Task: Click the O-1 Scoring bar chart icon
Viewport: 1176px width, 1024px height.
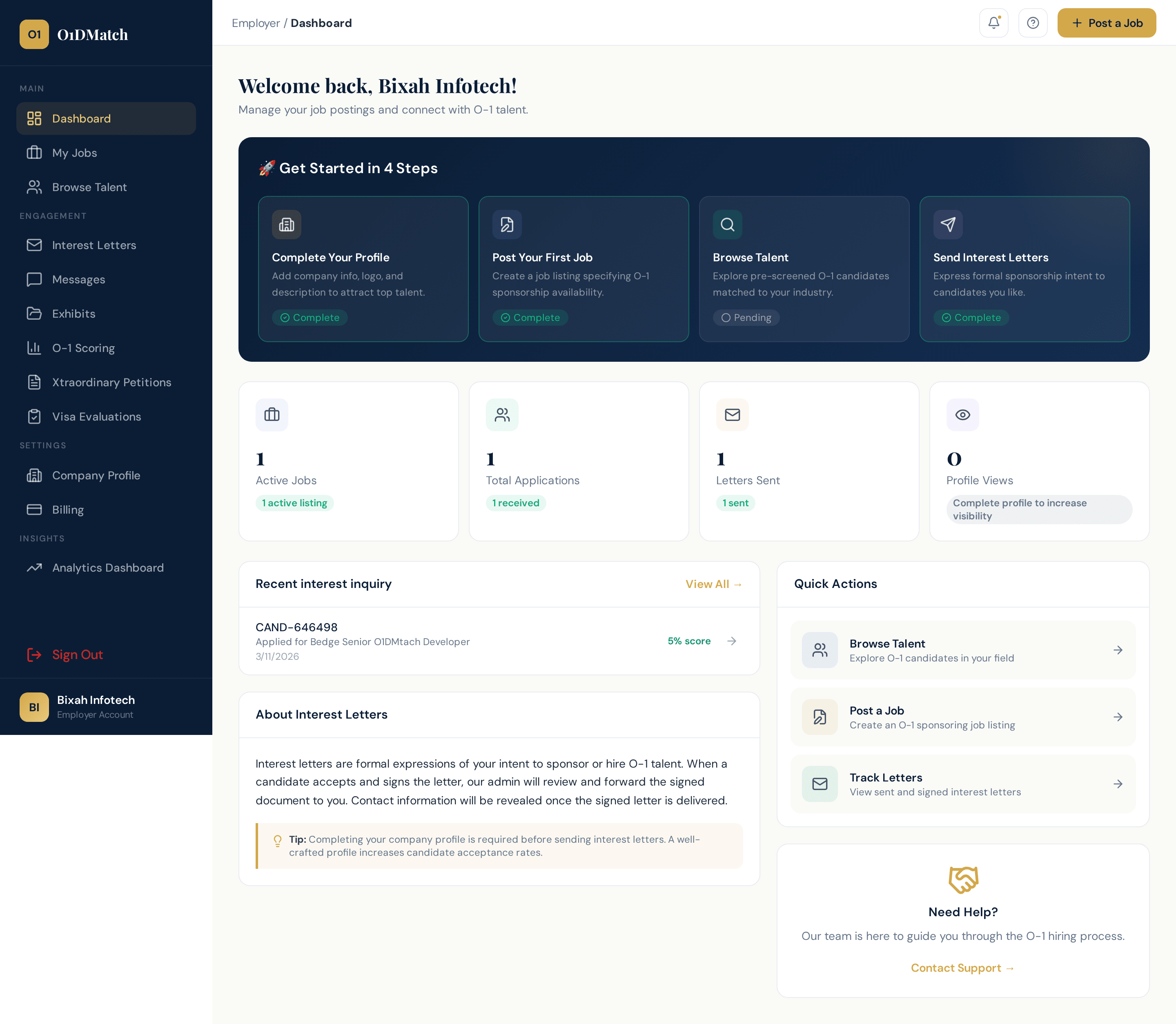Action: tap(34, 348)
